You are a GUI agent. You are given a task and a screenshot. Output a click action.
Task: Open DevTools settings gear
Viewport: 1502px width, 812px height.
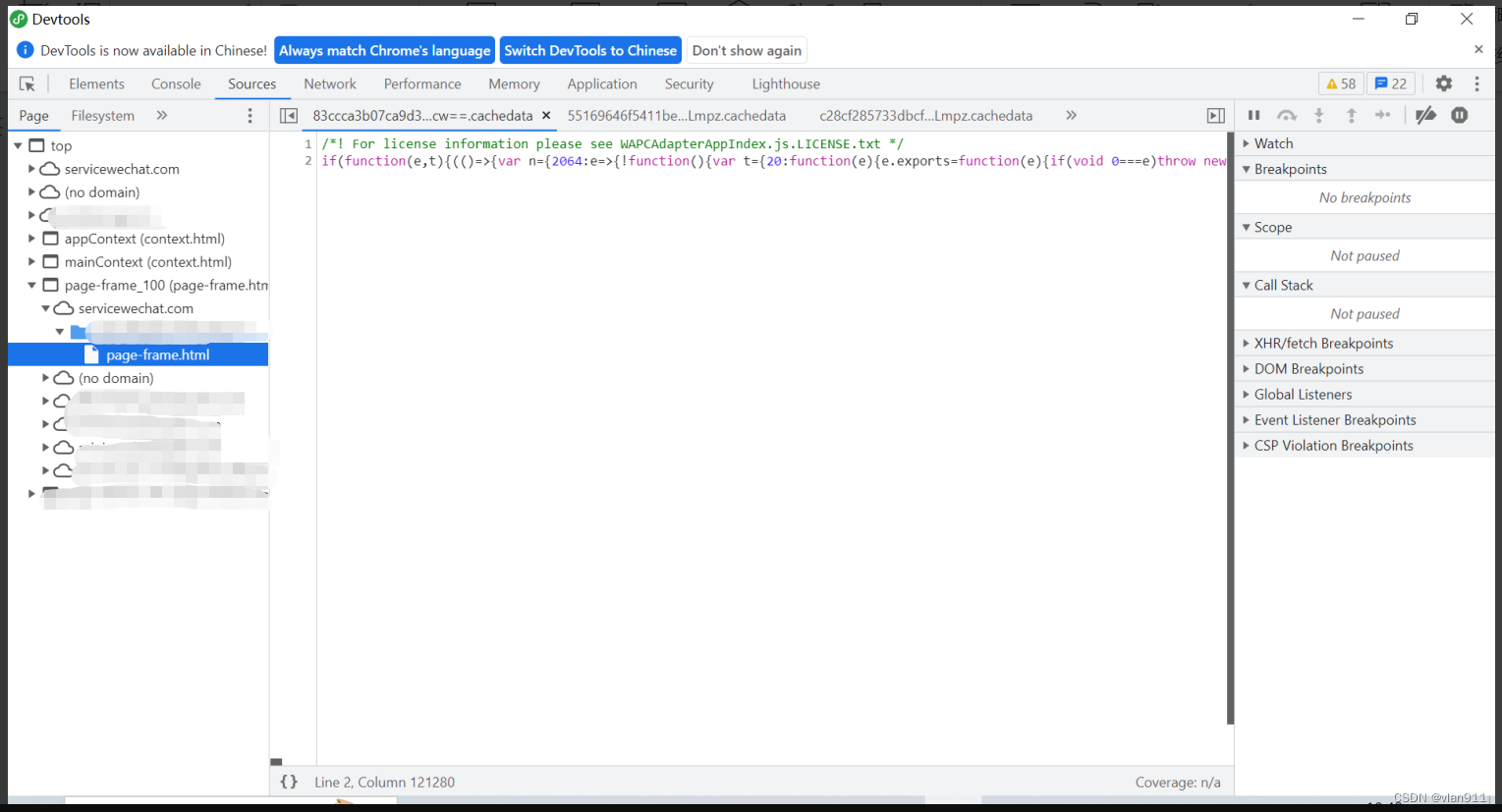[x=1444, y=83]
